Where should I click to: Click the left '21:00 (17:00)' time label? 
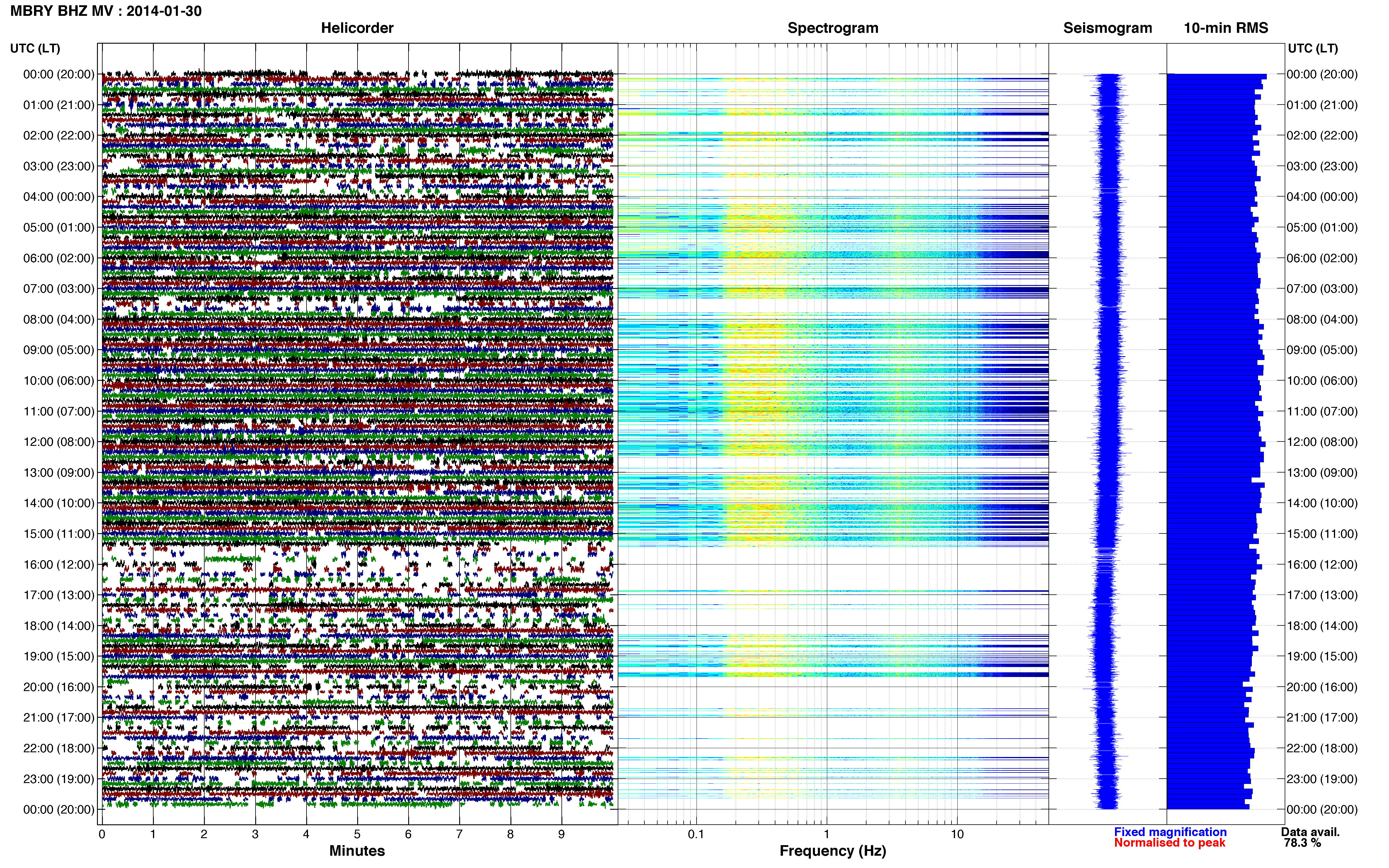coord(59,718)
